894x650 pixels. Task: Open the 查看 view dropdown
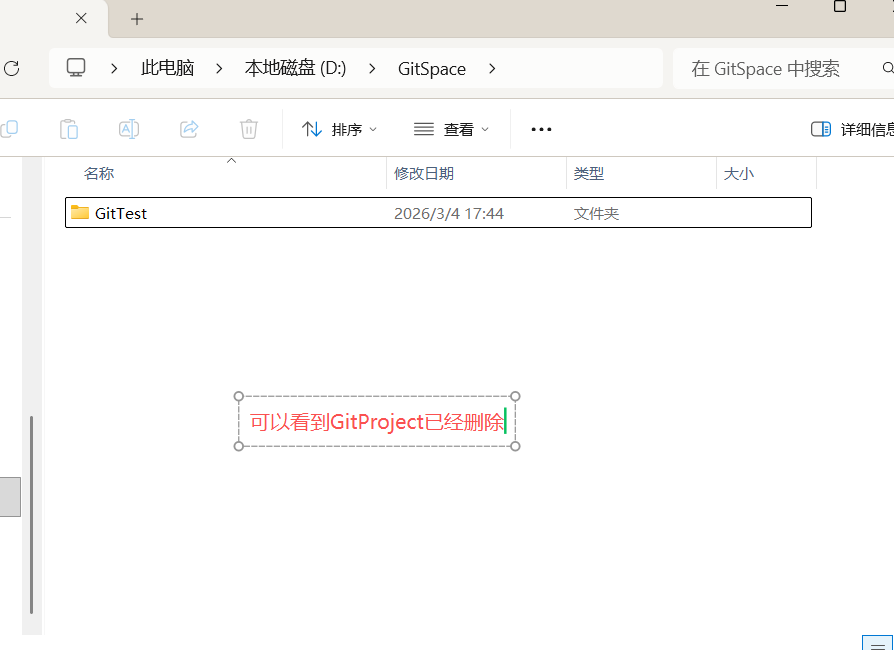tap(451, 129)
